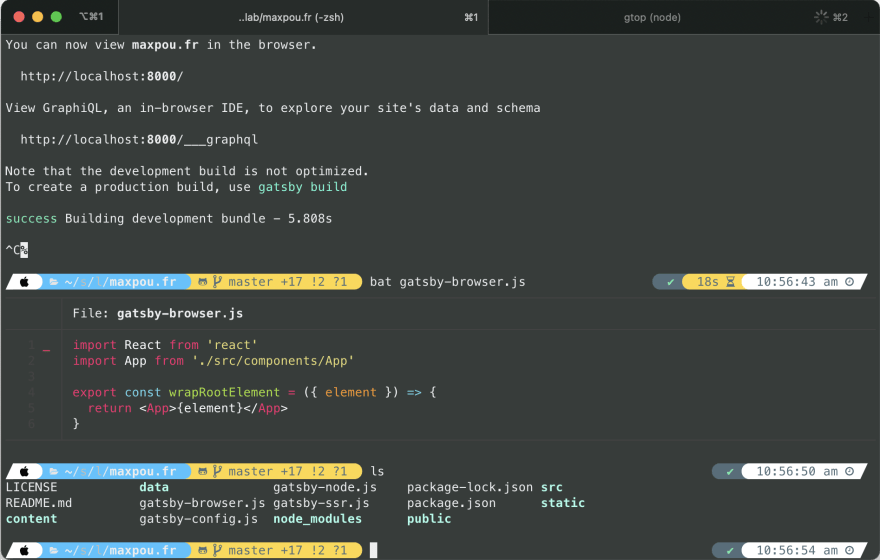This screenshot has width=880, height=560.
Task: Click the GitHub cat icon in bat command prompt
Action: (x=203, y=282)
